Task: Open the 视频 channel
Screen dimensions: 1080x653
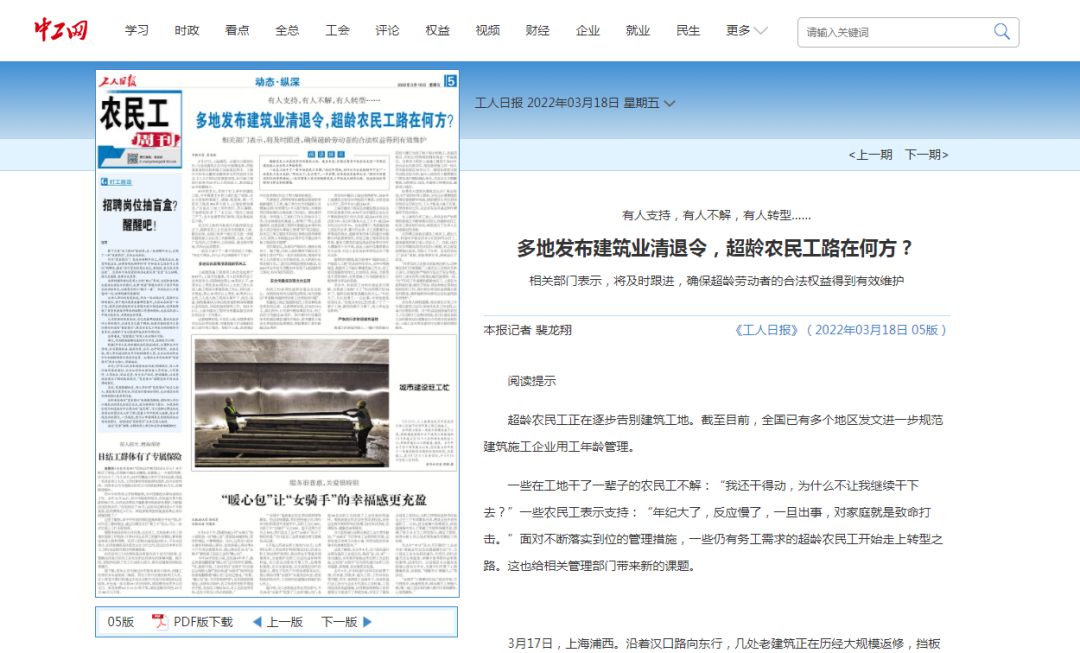Action: coord(487,30)
